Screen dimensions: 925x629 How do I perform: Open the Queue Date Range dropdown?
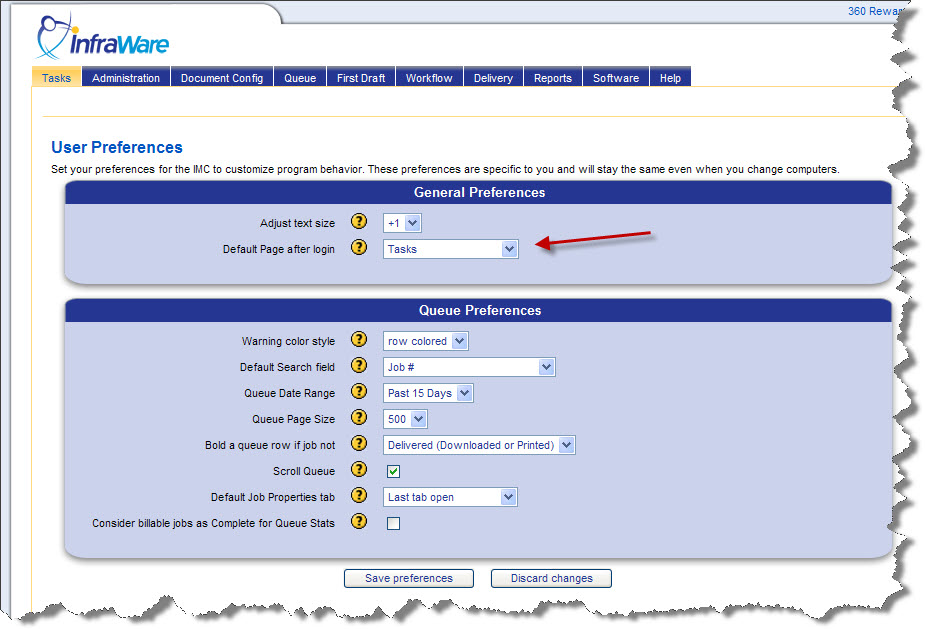(x=428, y=393)
